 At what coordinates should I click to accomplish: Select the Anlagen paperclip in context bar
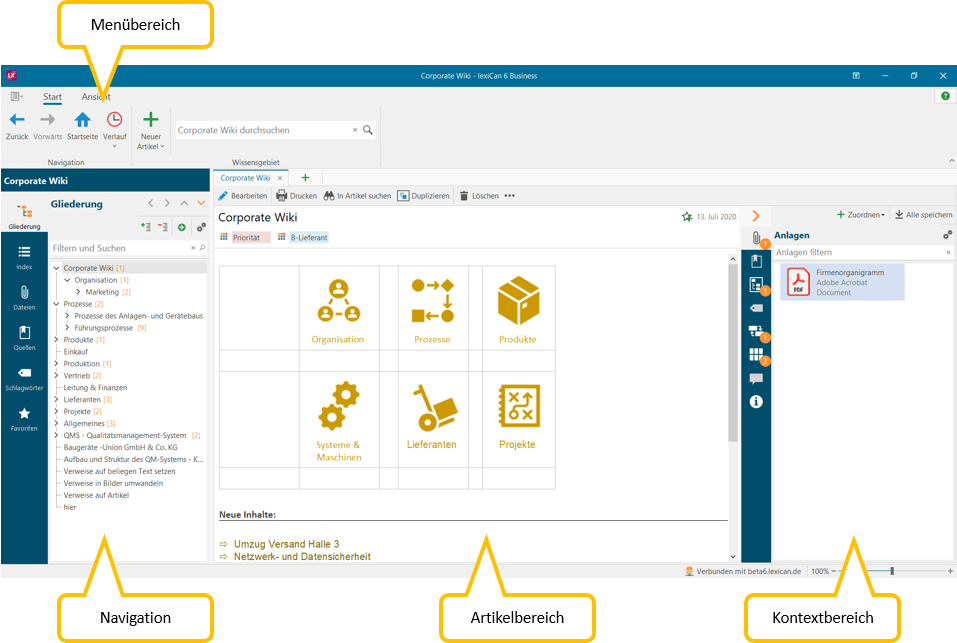(756, 239)
